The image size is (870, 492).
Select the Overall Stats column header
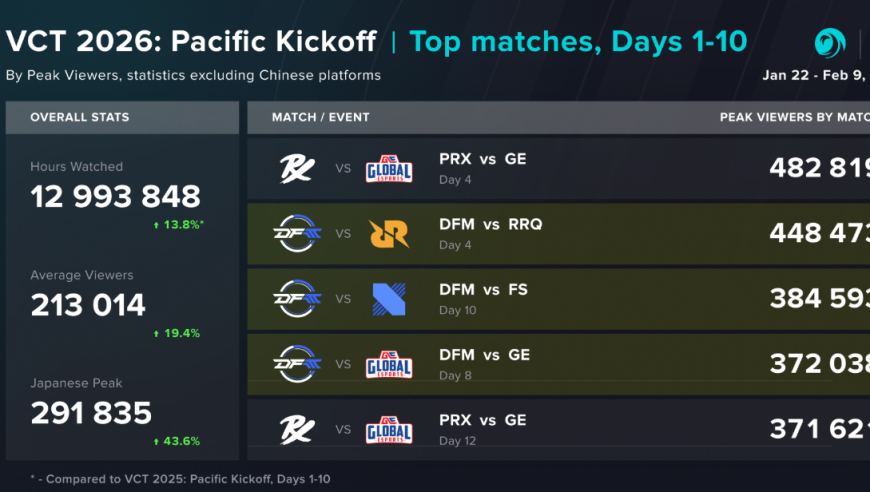pyautogui.click(x=79, y=117)
